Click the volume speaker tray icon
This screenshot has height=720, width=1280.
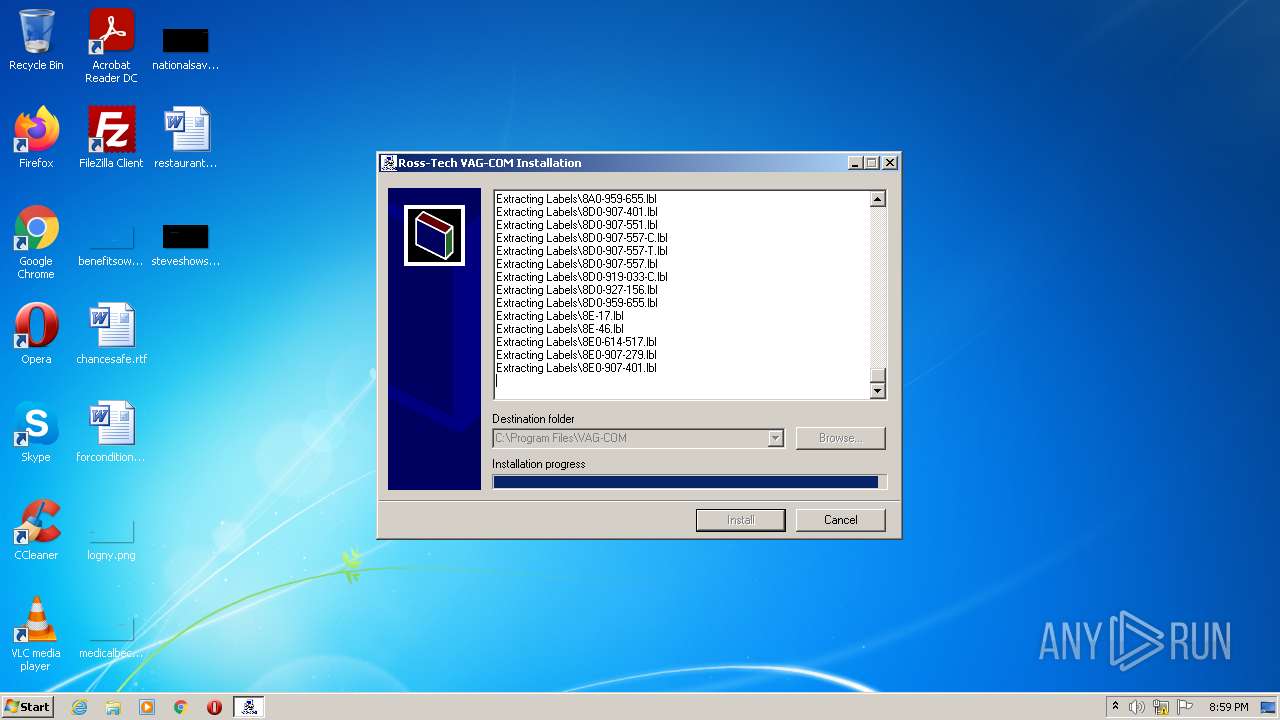click(1137, 707)
